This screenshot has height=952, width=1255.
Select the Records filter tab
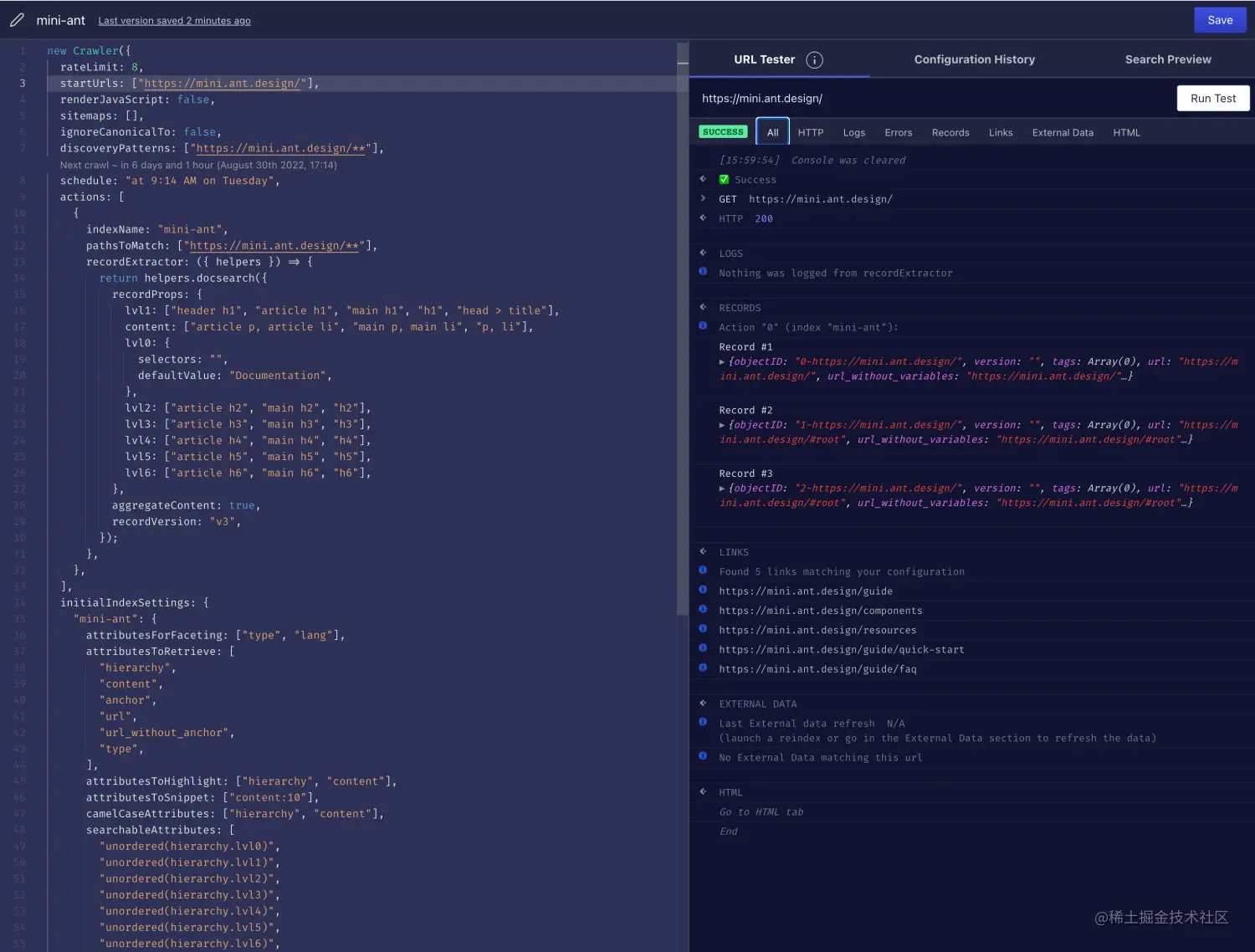coord(950,132)
